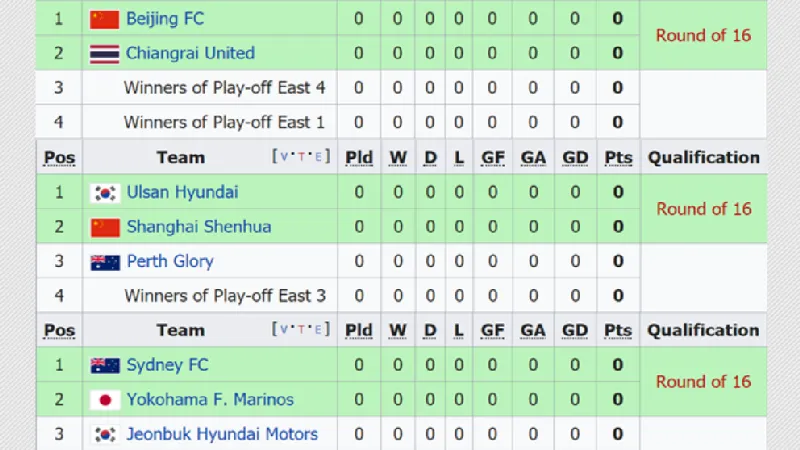This screenshot has width=800, height=450.
Task: Click the China flag beside Beijing FC
Action: coord(104,19)
